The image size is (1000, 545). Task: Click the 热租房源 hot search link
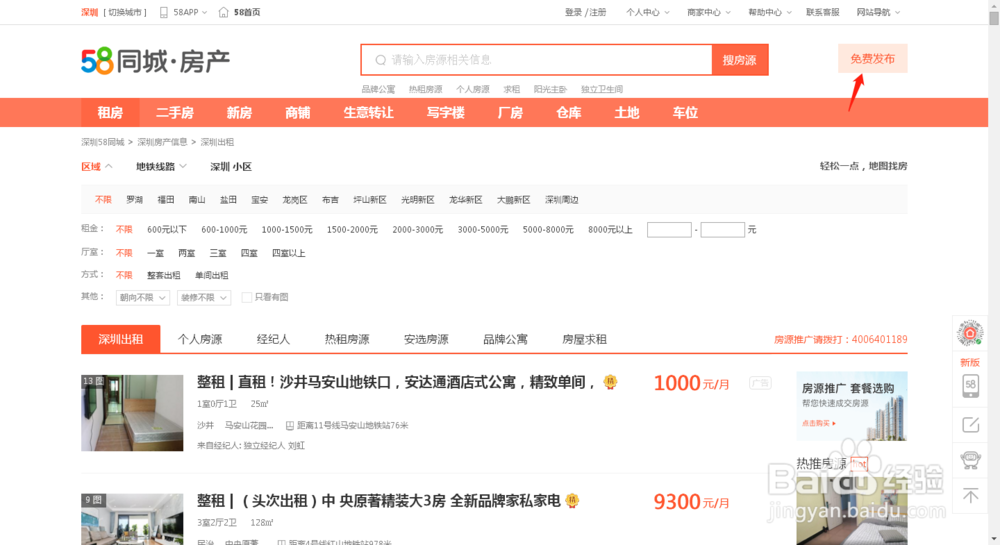[x=425, y=89]
